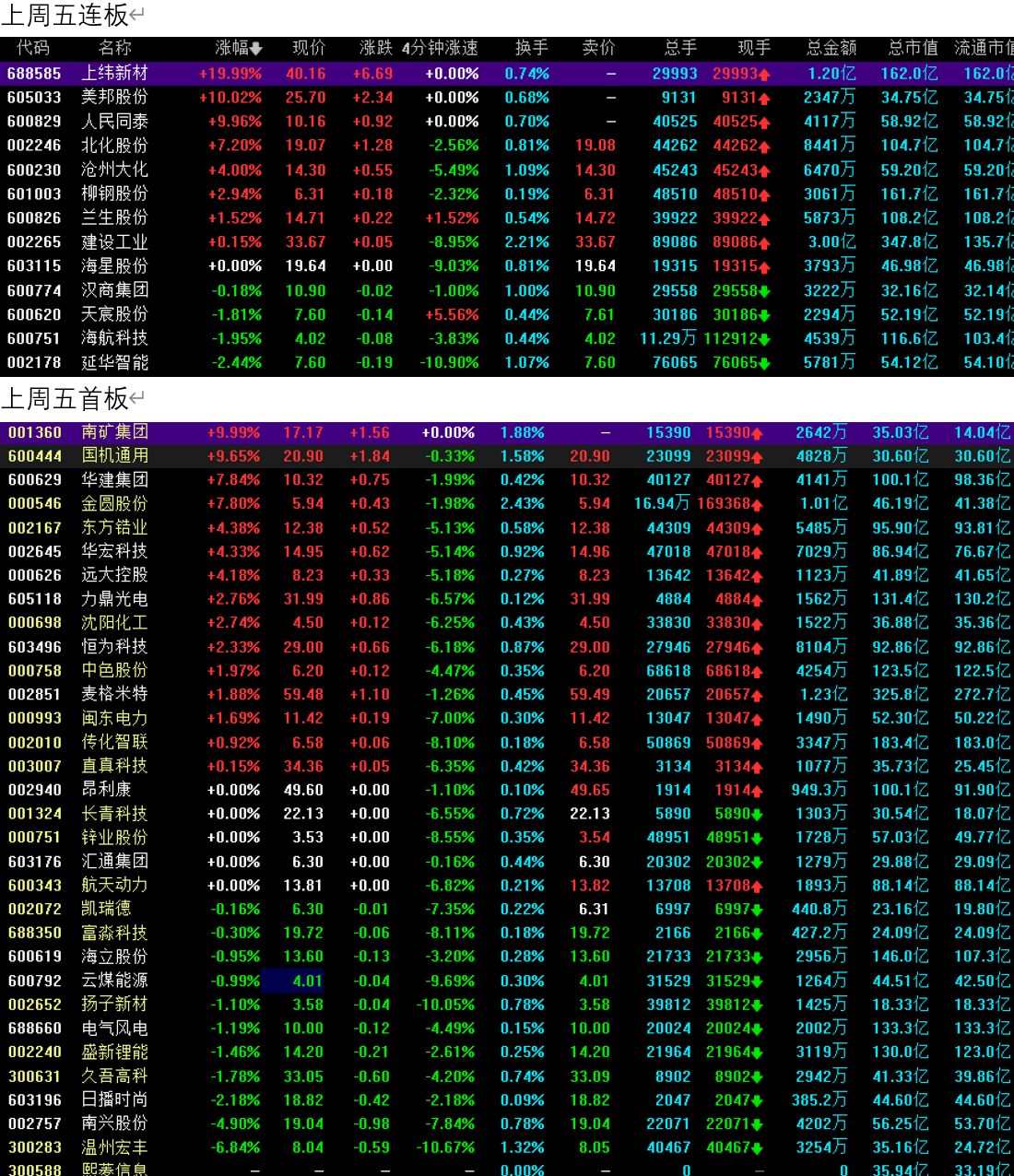Screen dimensions: 1014x1176
Task: Select stock name 兰生股份
Action: click(114, 218)
